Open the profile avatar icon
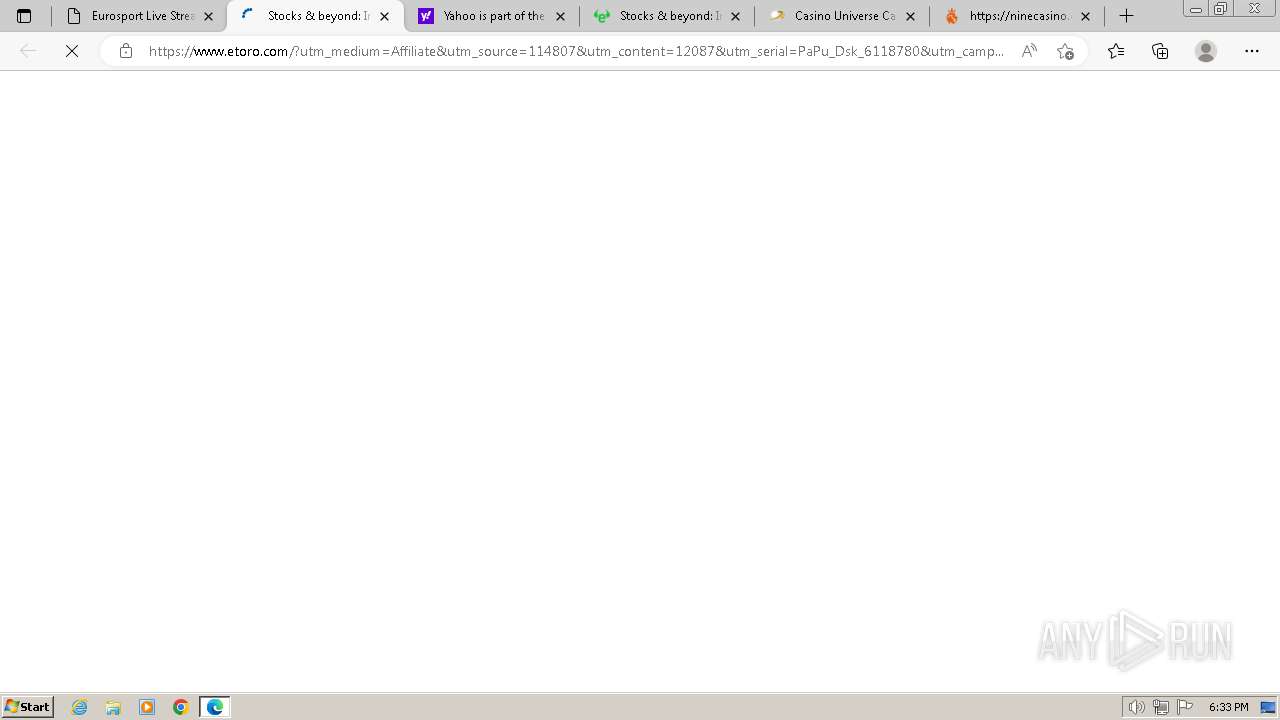Image resolution: width=1280 pixels, height=720 pixels. [1206, 51]
